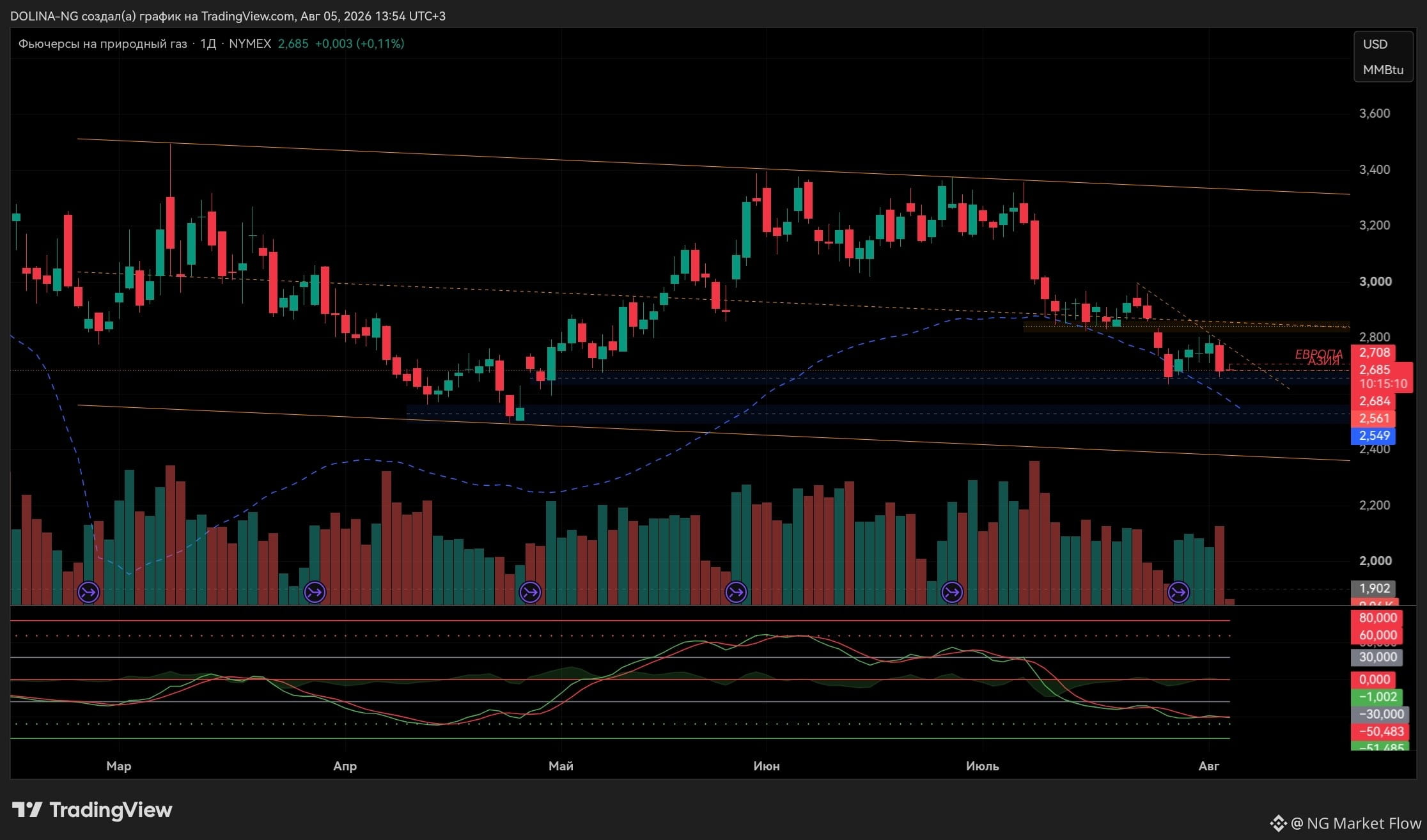Click the 80,000 indicator level tag

[x=1377, y=618]
